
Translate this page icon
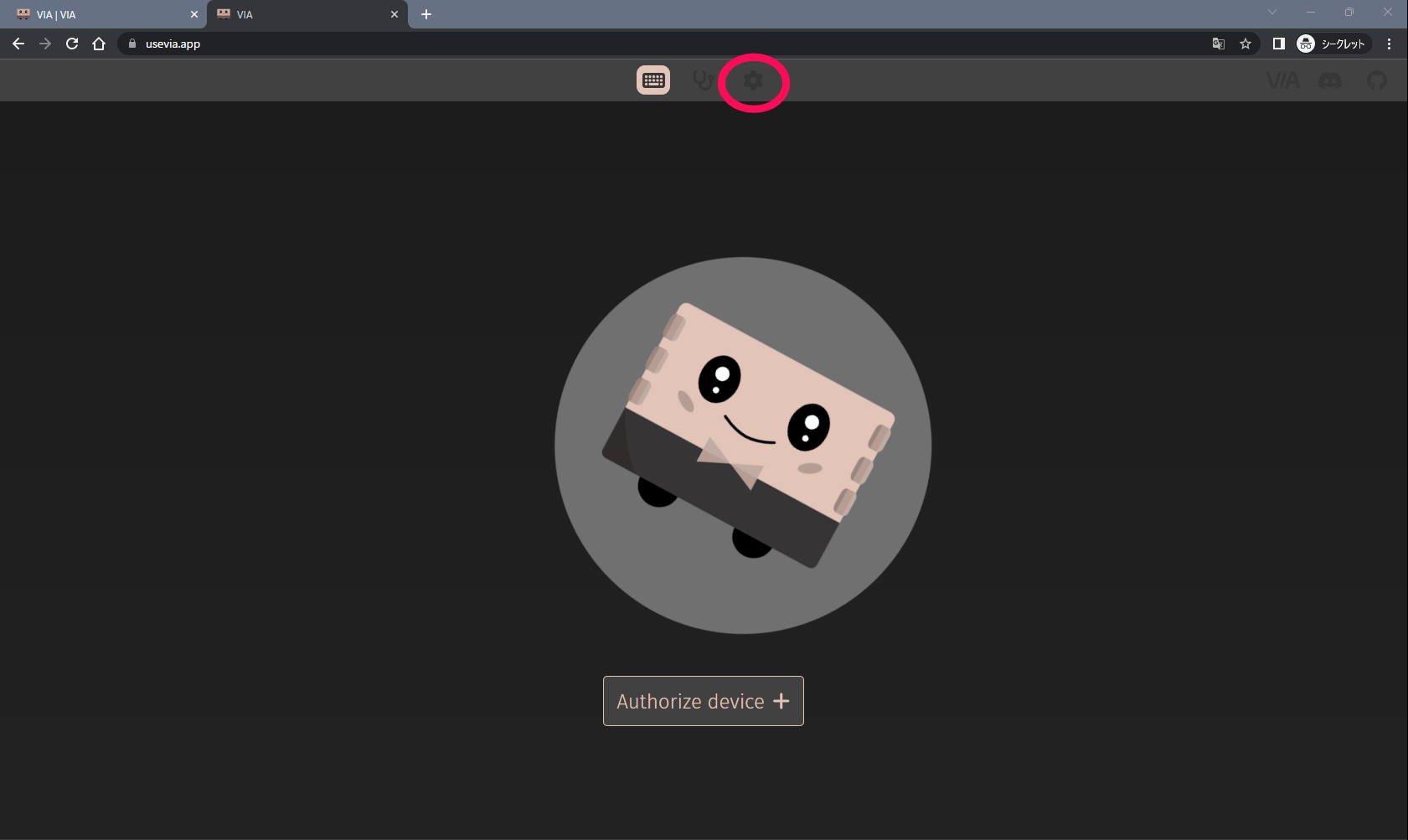click(x=1219, y=44)
